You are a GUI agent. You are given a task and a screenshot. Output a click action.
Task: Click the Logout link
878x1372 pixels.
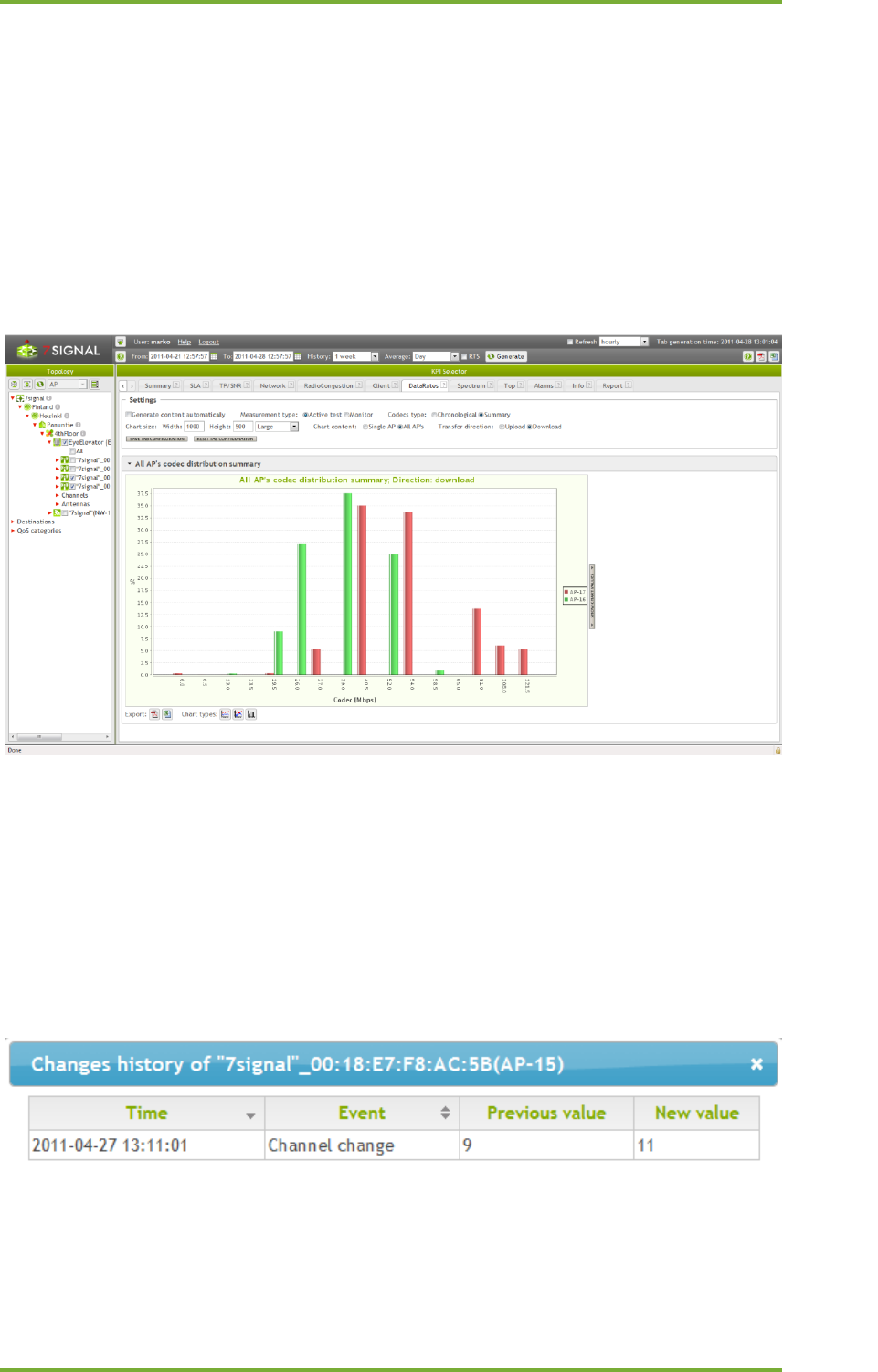point(209,342)
